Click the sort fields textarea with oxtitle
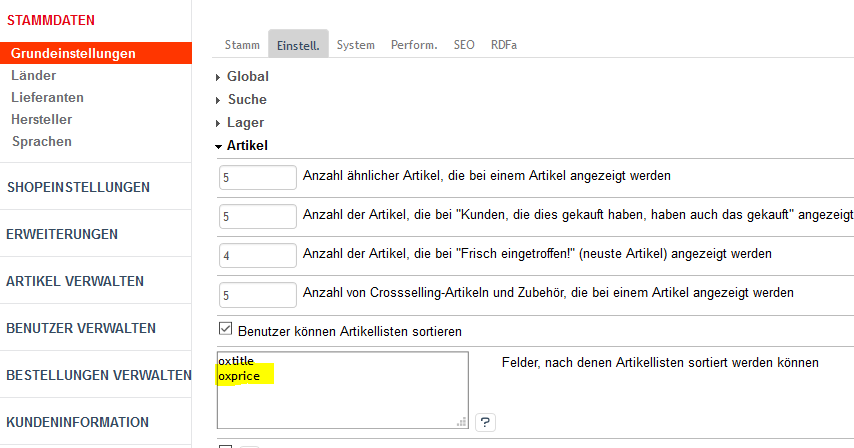Viewport: 854px width, 448px height. coord(342,390)
